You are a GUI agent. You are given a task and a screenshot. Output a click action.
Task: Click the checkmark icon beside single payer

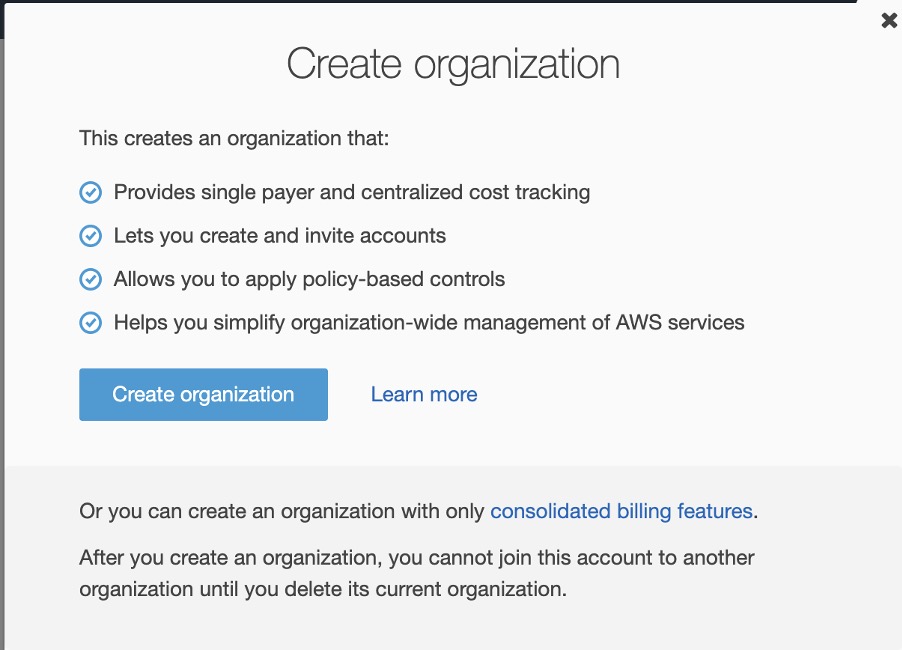(90, 192)
